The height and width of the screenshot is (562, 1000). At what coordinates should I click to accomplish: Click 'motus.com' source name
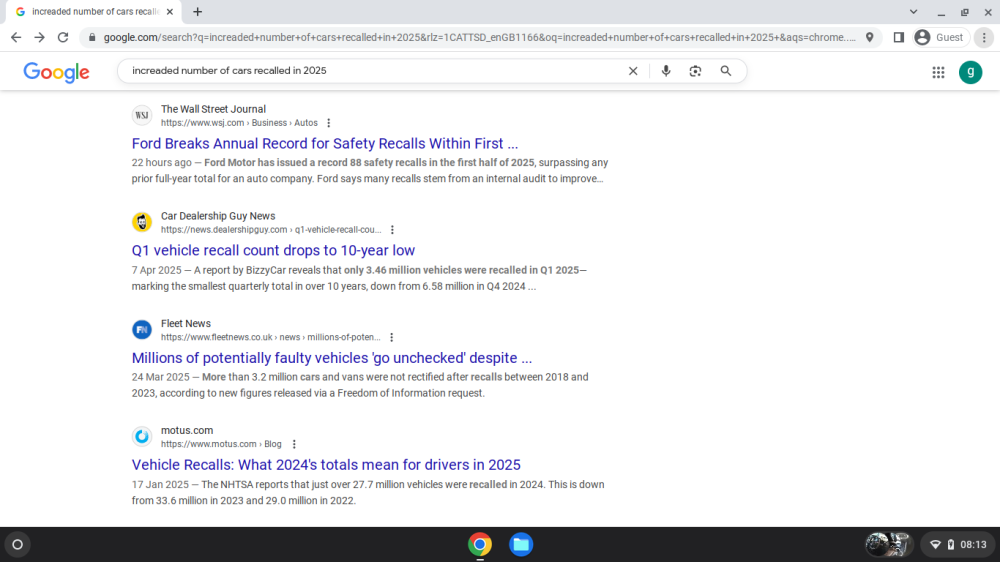pos(187,431)
